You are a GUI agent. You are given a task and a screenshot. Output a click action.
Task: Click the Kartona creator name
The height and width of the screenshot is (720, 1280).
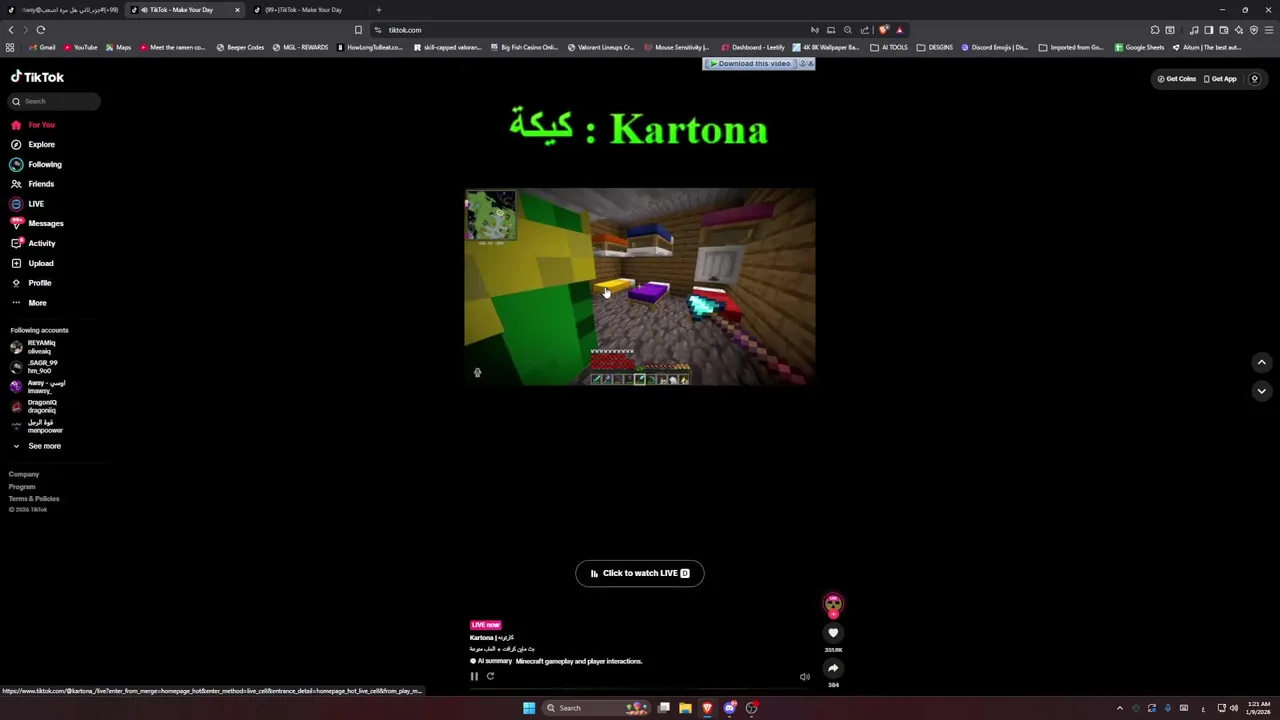point(491,637)
